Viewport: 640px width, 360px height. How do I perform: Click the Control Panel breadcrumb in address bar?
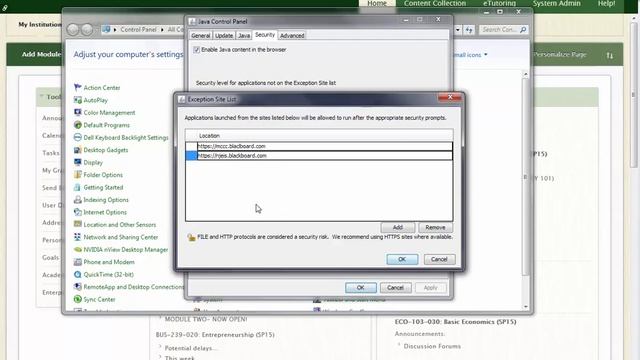tap(138, 29)
